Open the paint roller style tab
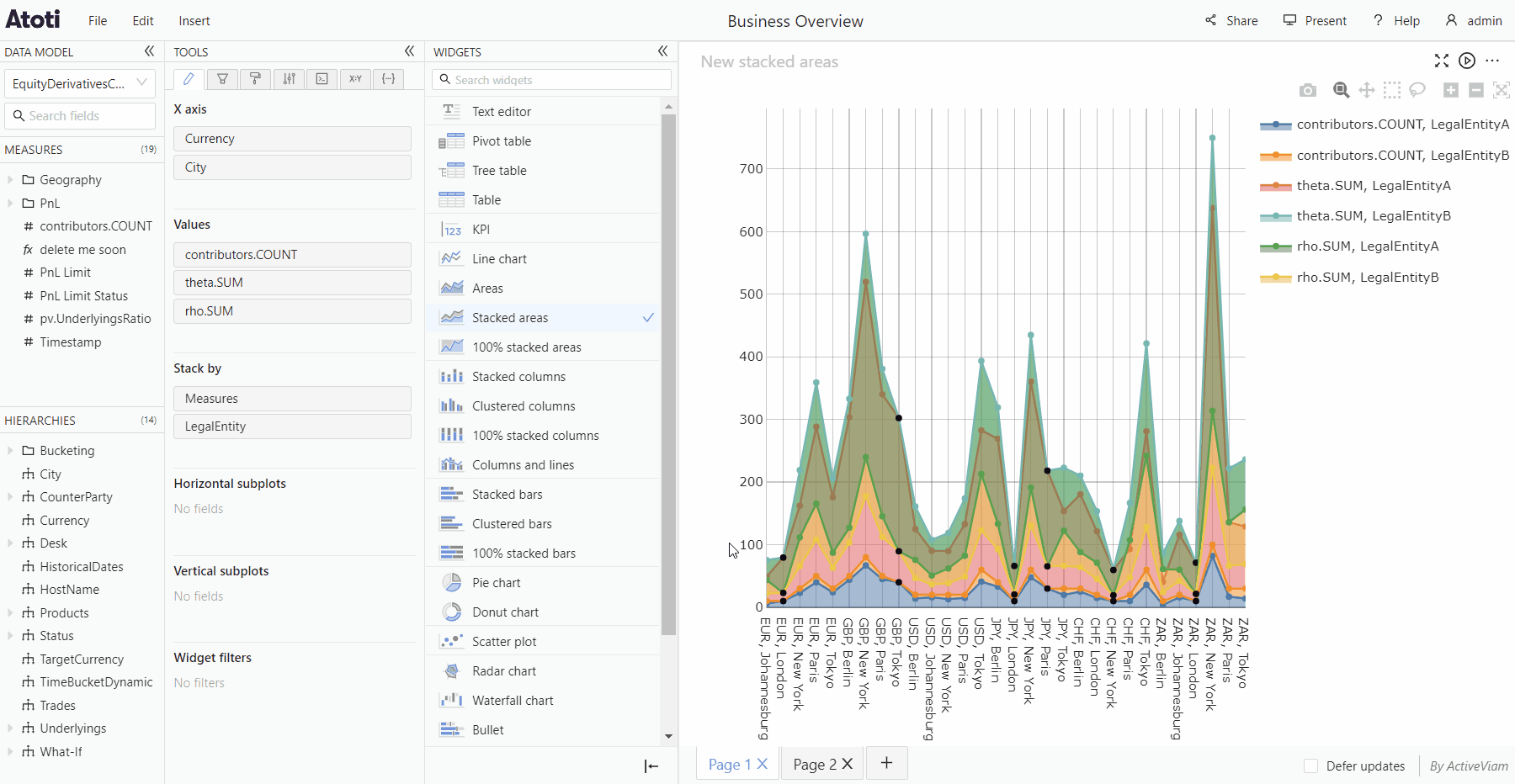1515x784 pixels. (255, 79)
